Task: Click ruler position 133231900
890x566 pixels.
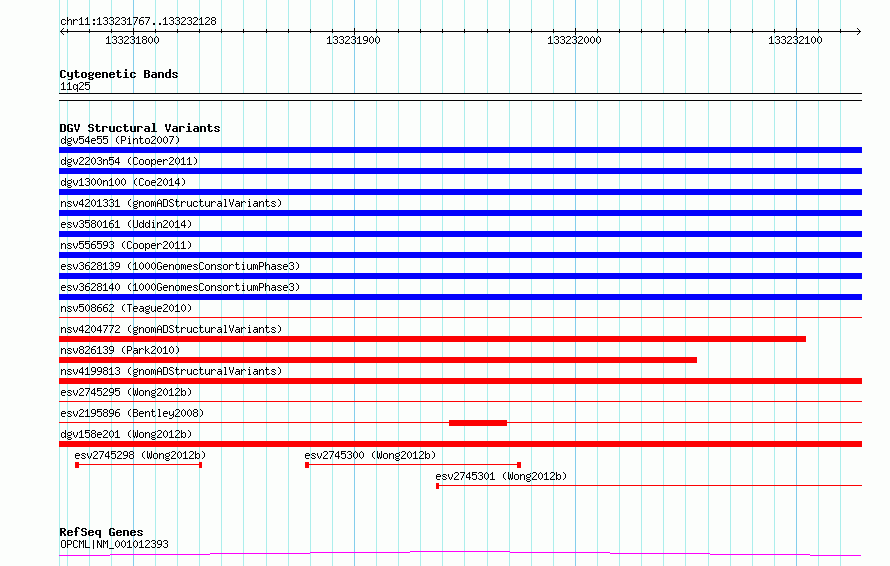Action: [353, 40]
